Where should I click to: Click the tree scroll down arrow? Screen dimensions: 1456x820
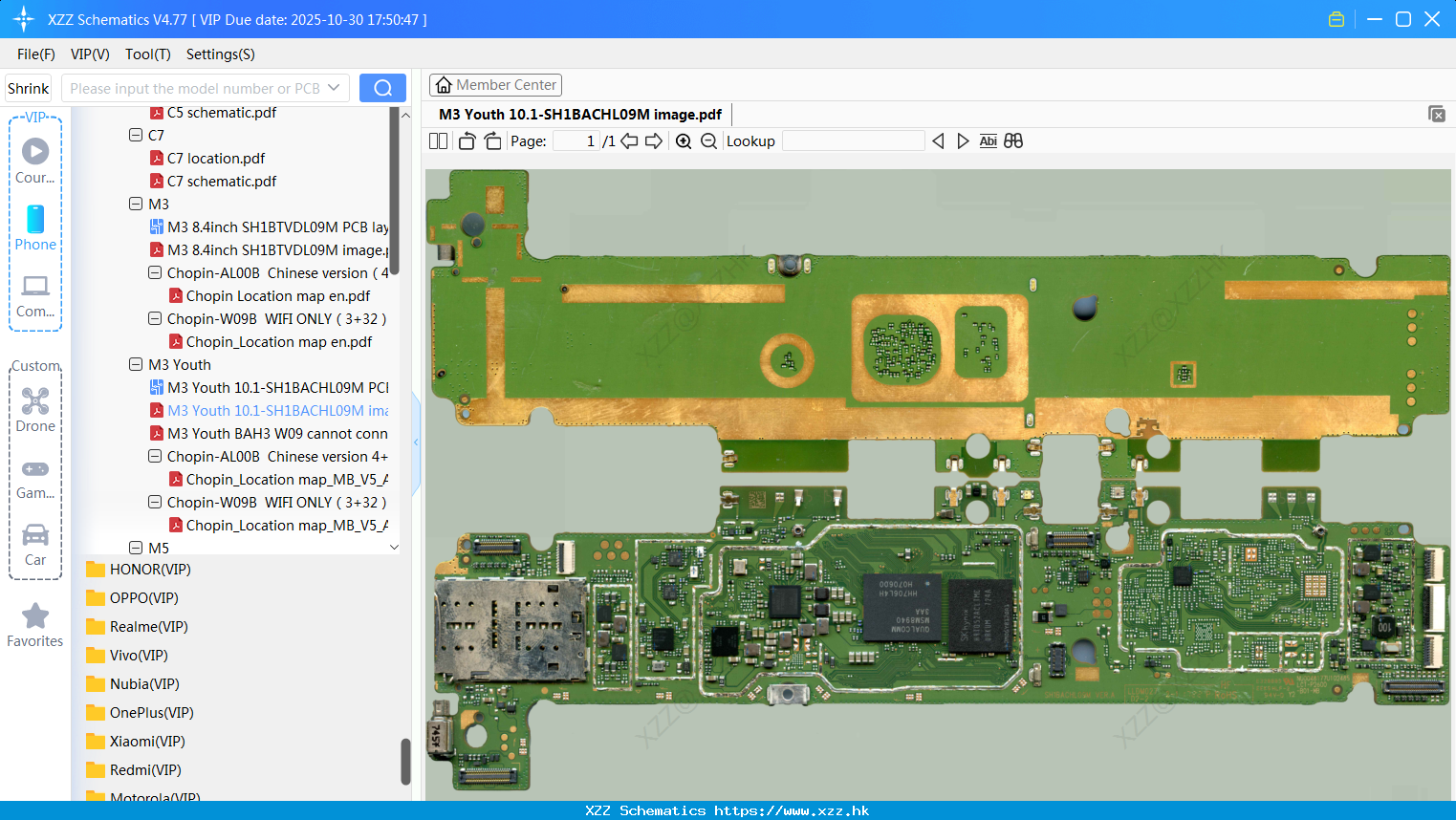(394, 548)
